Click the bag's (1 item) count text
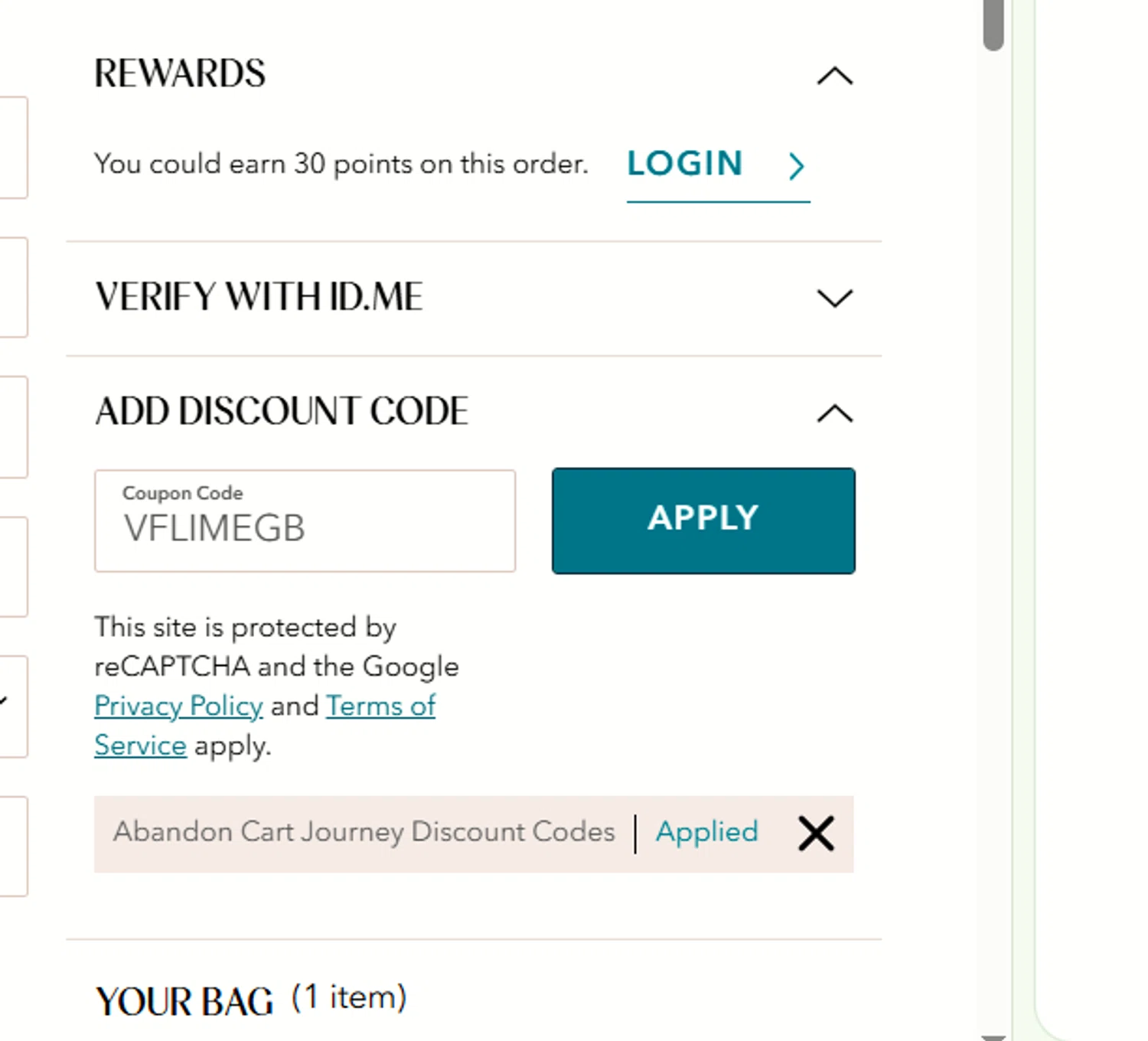This screenshot has height=1041, width=1148. (349, 998)
